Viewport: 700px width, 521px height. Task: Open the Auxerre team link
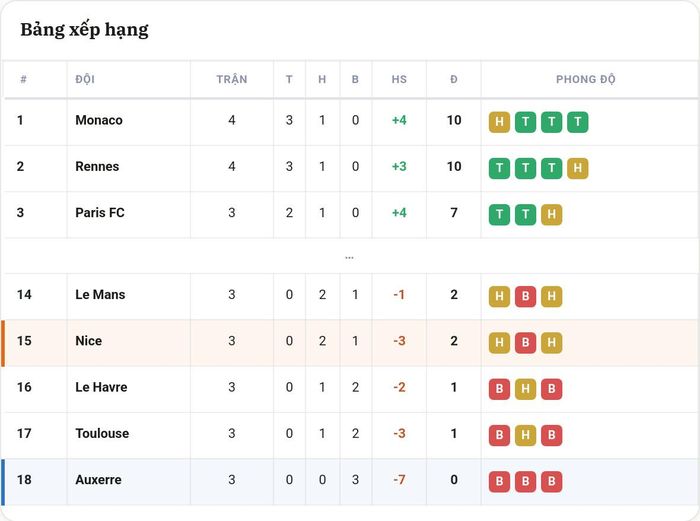click(98, 479)
